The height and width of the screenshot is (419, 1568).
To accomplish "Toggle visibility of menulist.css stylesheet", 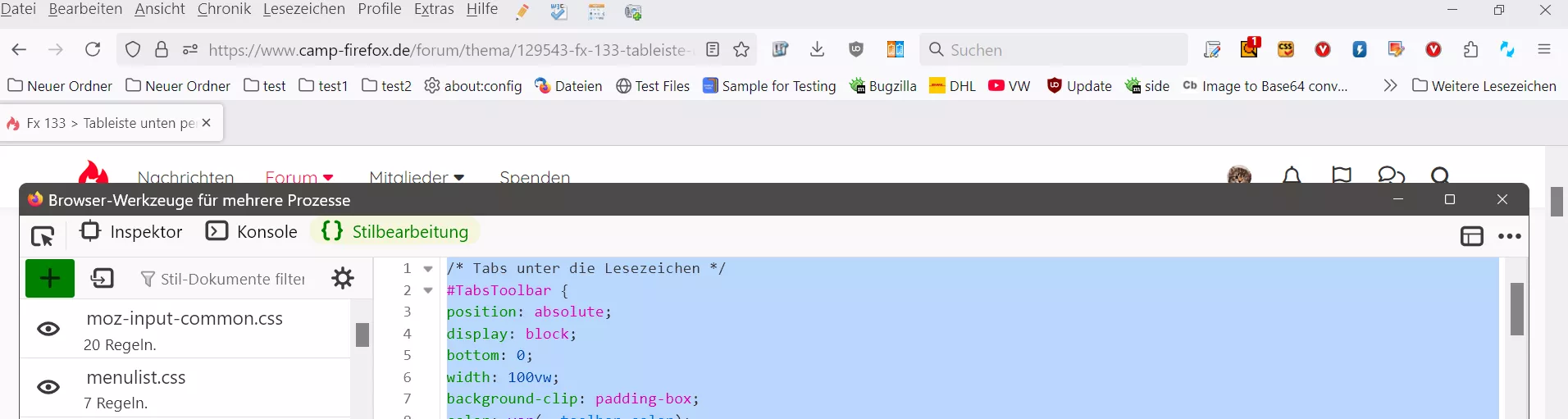I will pyautogui.click(x=49, y=387).
